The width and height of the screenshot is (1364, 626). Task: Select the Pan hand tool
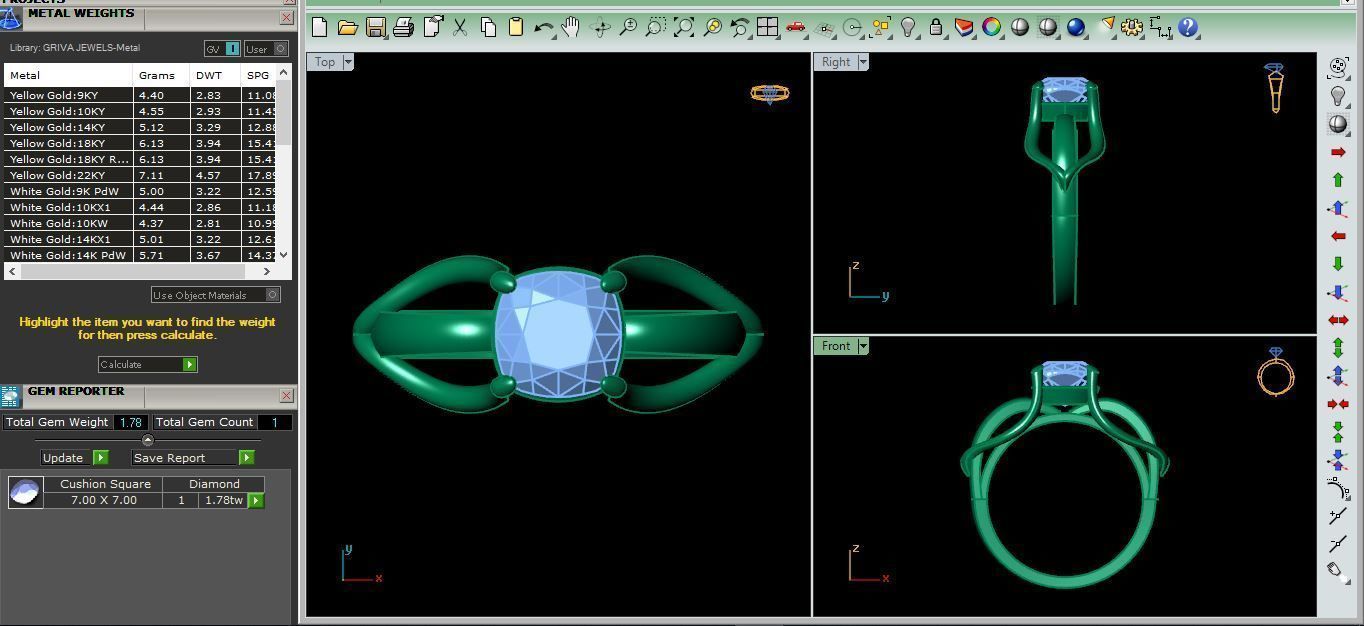(571, 28)
